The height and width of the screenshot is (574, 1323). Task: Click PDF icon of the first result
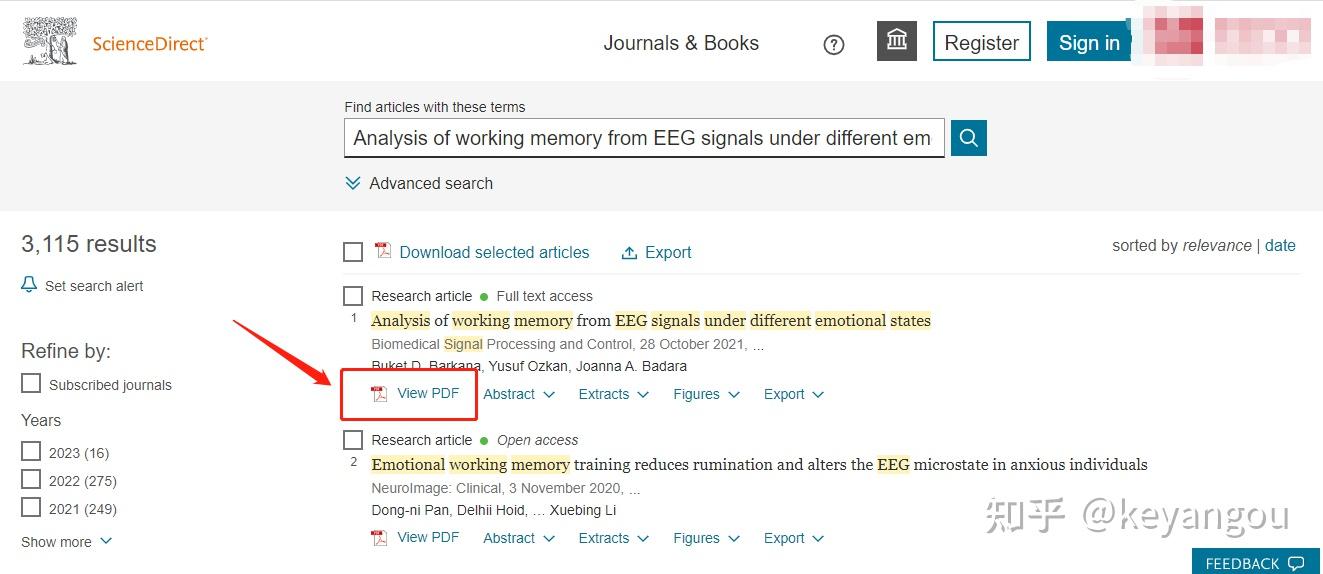379,394
